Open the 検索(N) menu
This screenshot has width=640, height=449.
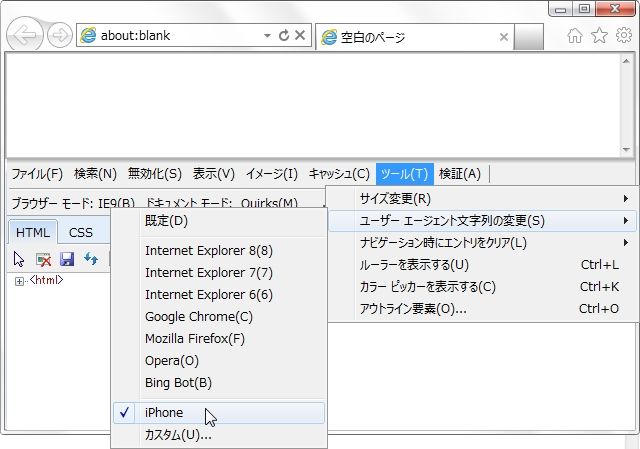click(96, 174)
